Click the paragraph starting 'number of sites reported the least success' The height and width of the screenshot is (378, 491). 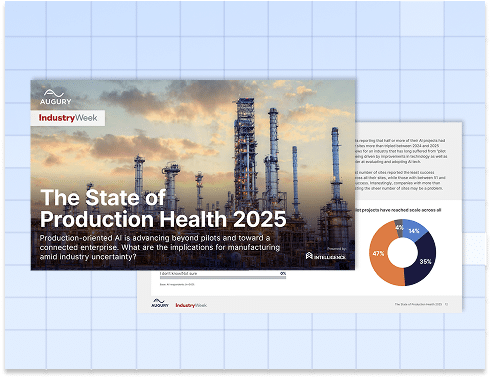pos(400,180)
